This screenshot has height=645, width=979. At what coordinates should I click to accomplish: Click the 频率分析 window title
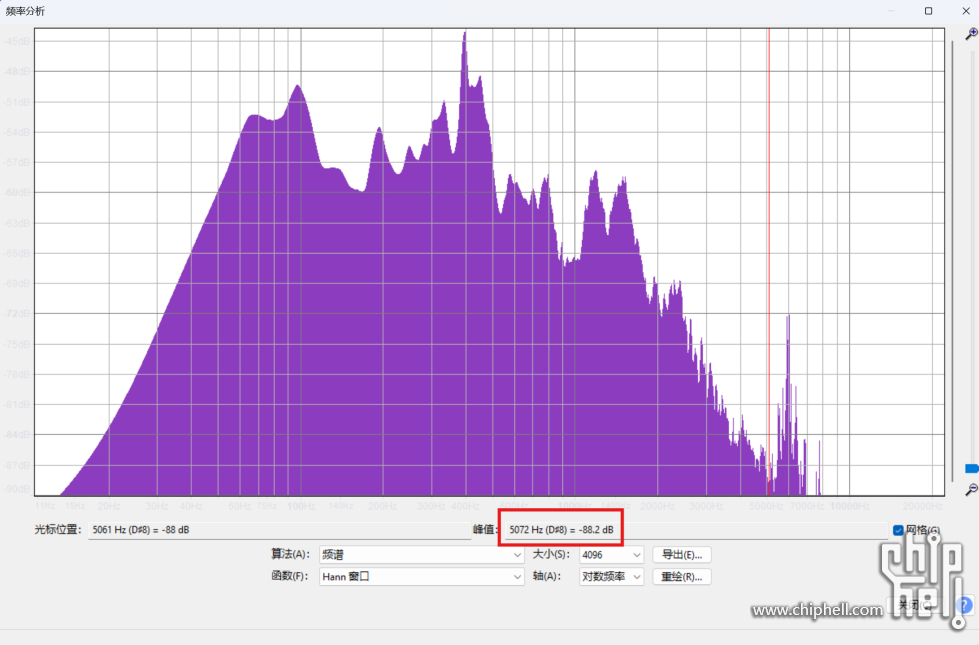pyautogui.click(x=26, y=11)
